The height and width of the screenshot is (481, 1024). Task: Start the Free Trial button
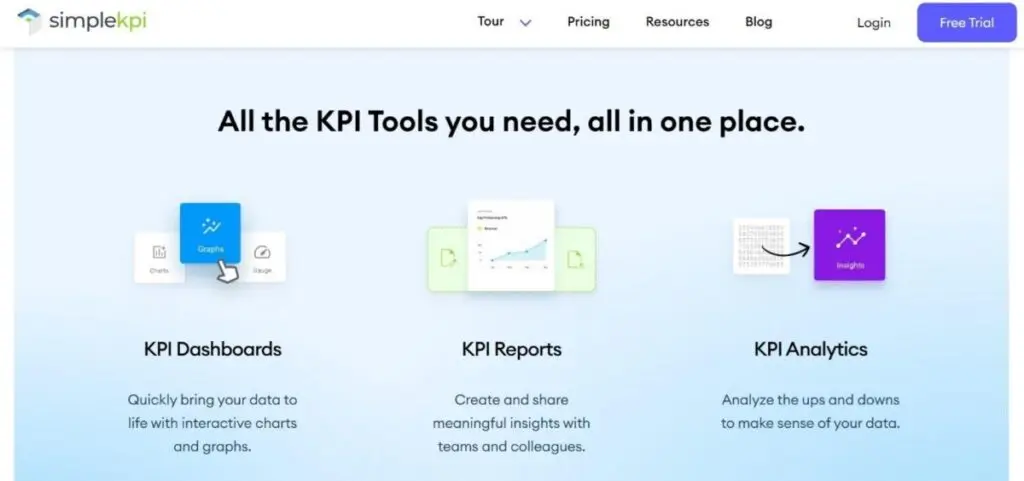click(x=966, y=22)
